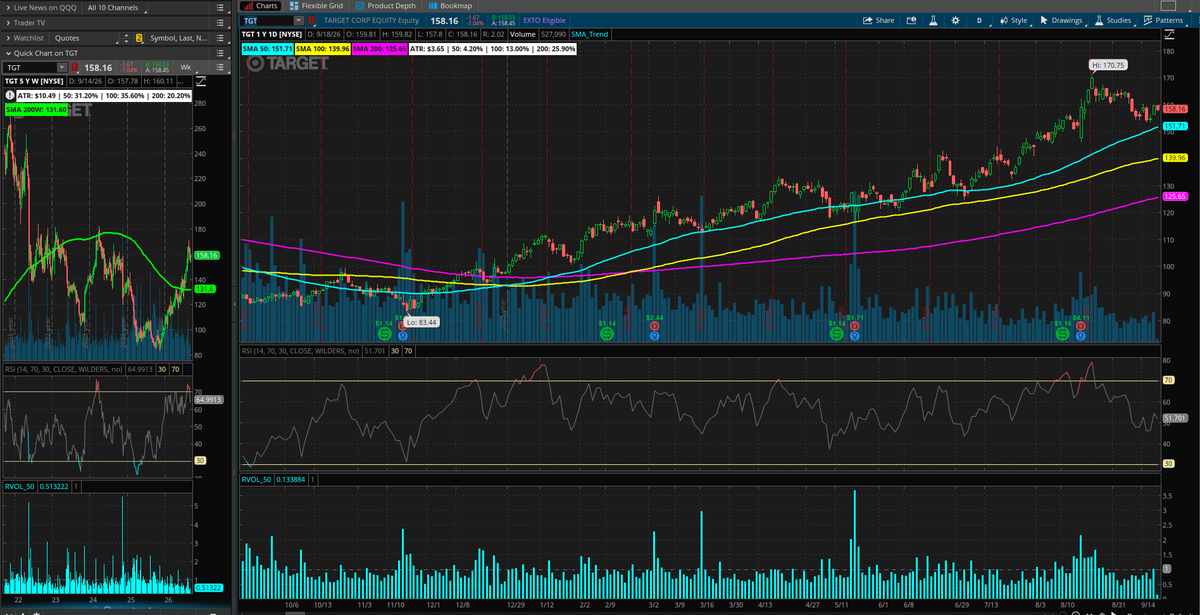Click the red alert icon next to main TGT symbol
The height and width of the screenshot is (615, 1200).
point(312,21)
